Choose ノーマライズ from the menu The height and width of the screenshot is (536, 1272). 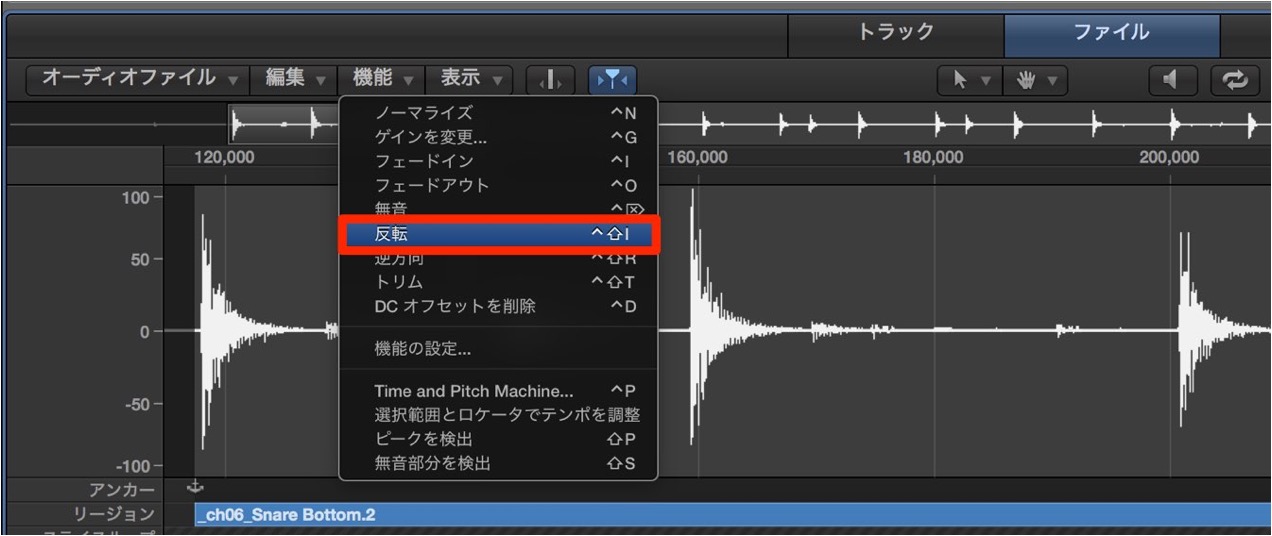point(498,113)
